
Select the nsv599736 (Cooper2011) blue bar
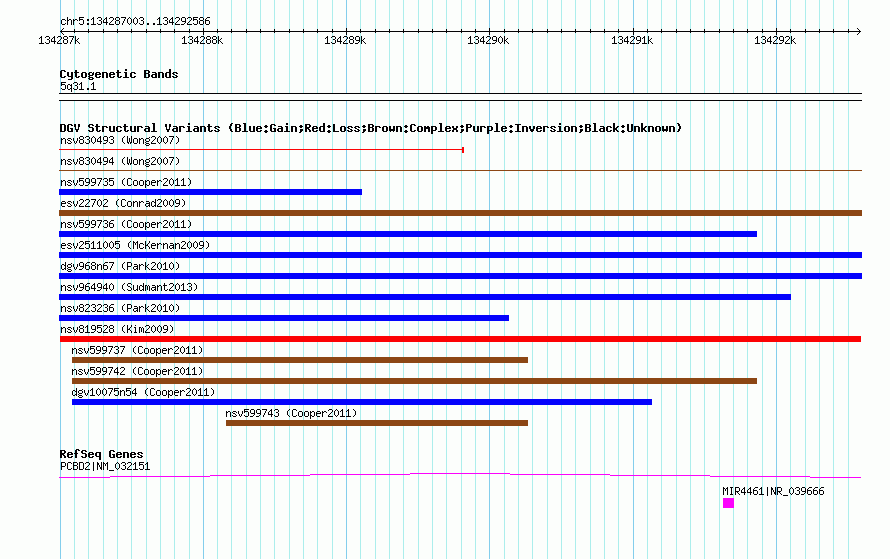(x=408, y=234)
